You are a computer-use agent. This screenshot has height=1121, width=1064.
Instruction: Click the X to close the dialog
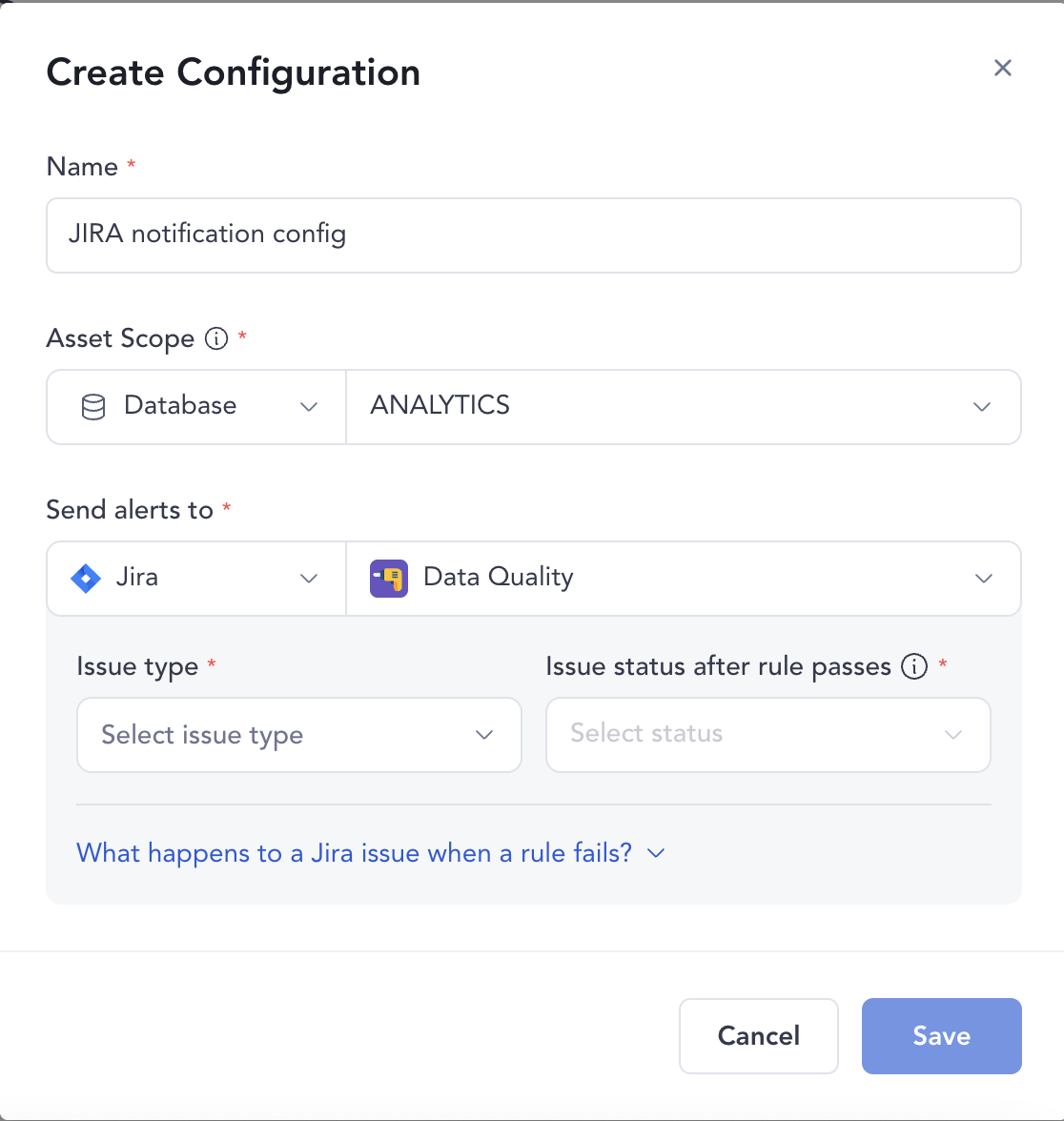tap(1002, 68)
